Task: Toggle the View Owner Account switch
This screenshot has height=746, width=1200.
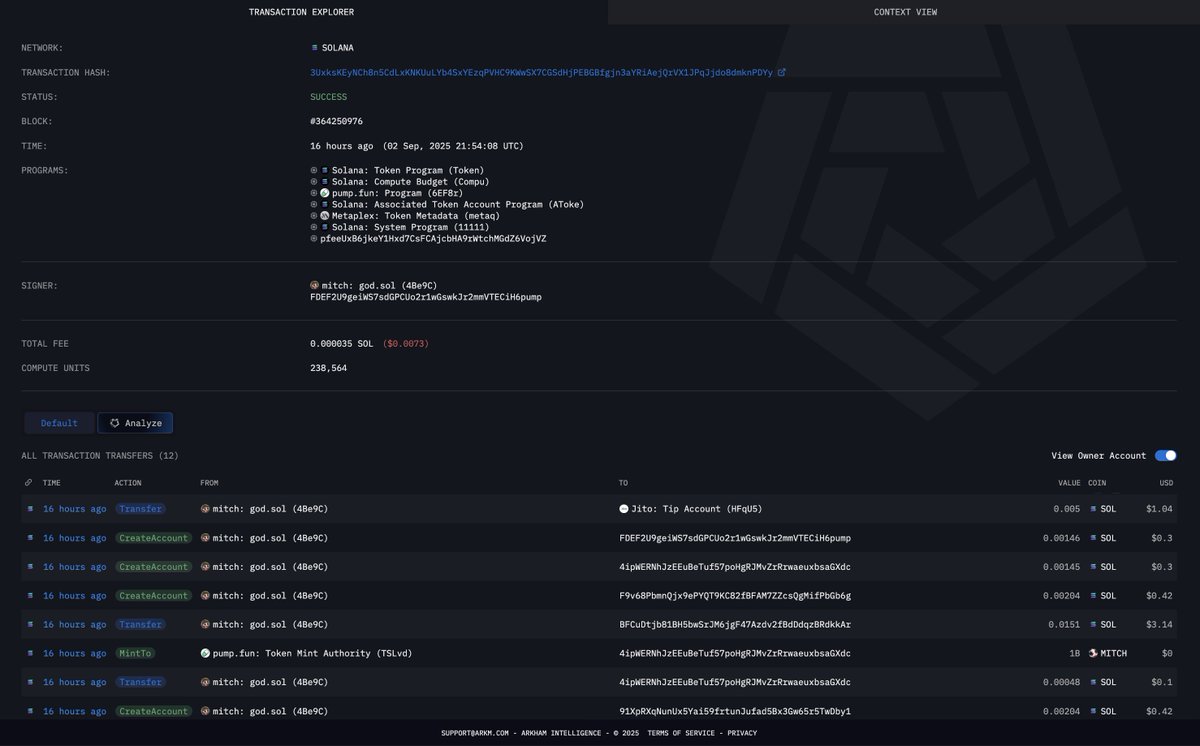Action: tap(1165, 456)
